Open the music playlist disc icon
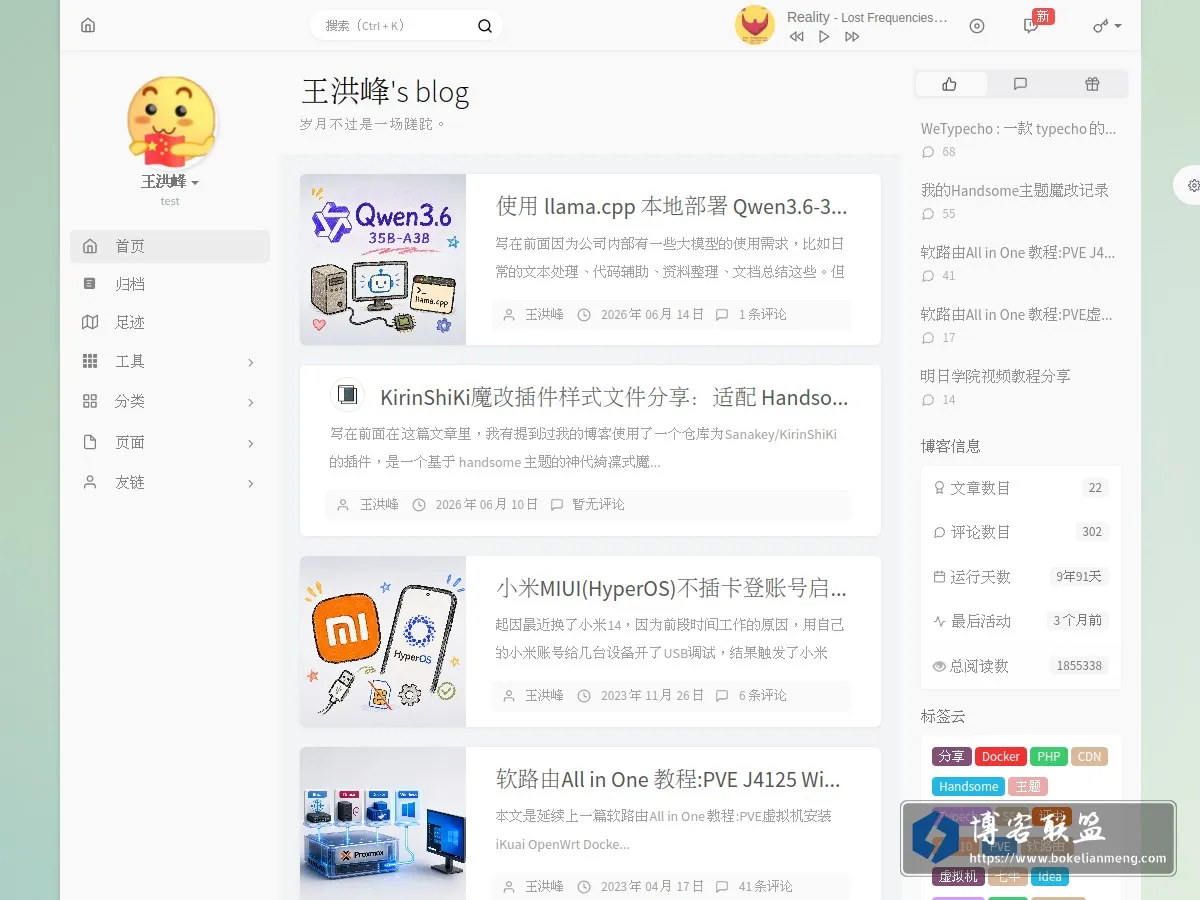The image size is (1200, 900). tap(977, 26)
